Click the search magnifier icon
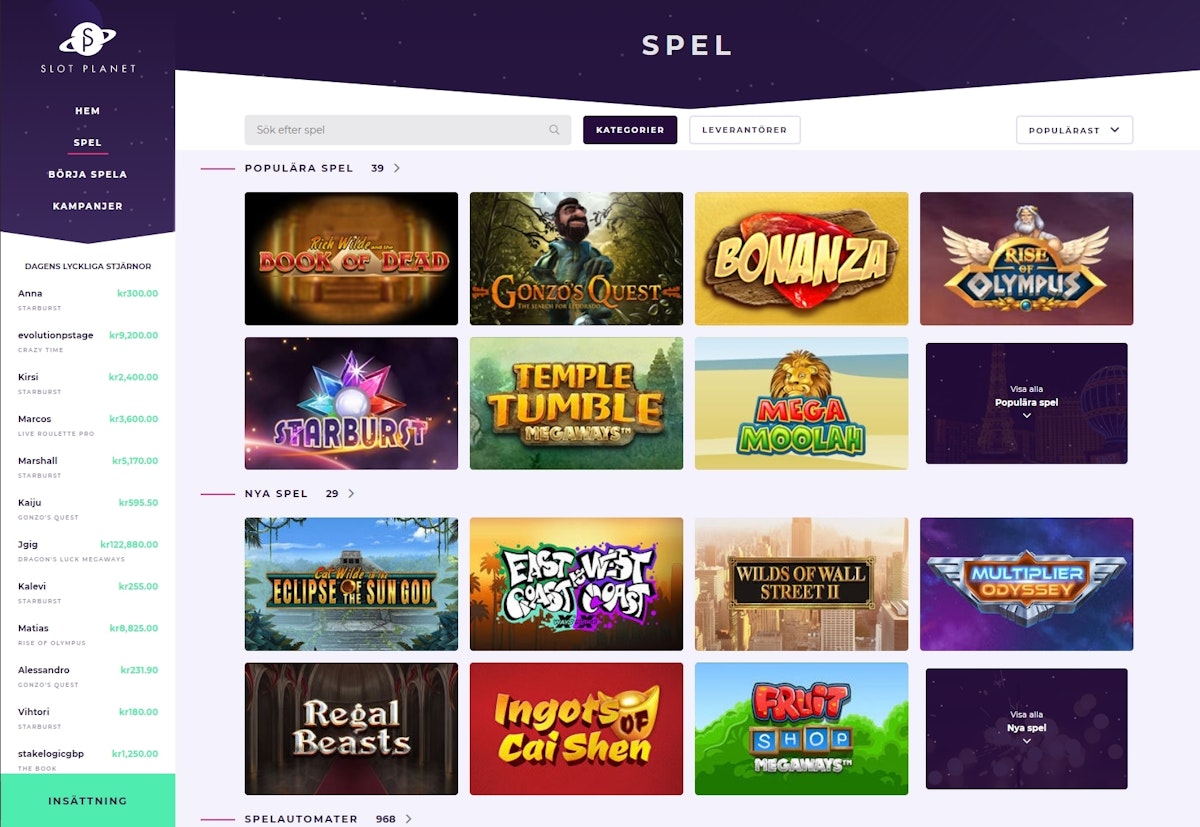1200x827 pixels. pyautogui.click(x=554, y=130)
